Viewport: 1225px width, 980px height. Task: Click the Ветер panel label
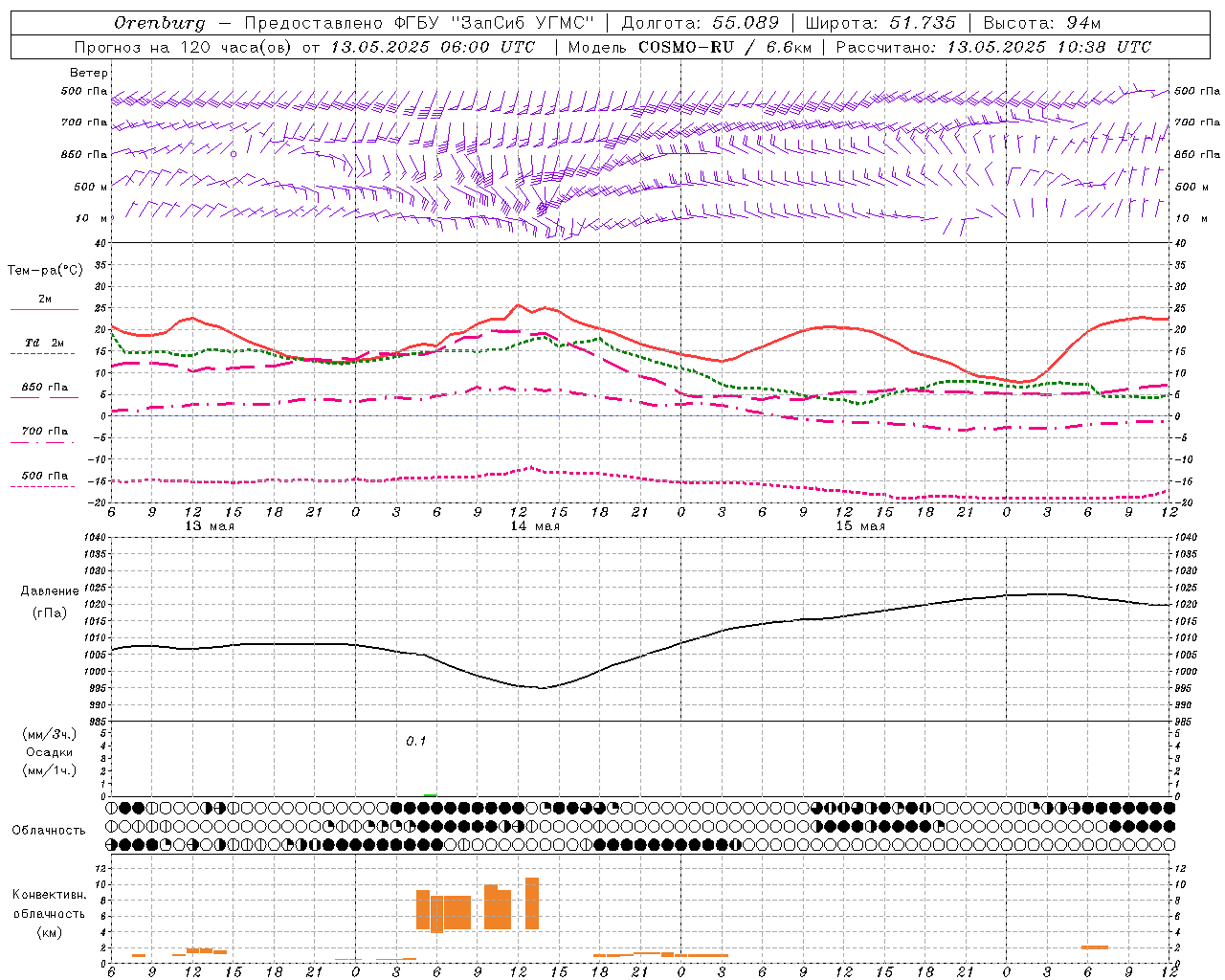click(89, 73)
